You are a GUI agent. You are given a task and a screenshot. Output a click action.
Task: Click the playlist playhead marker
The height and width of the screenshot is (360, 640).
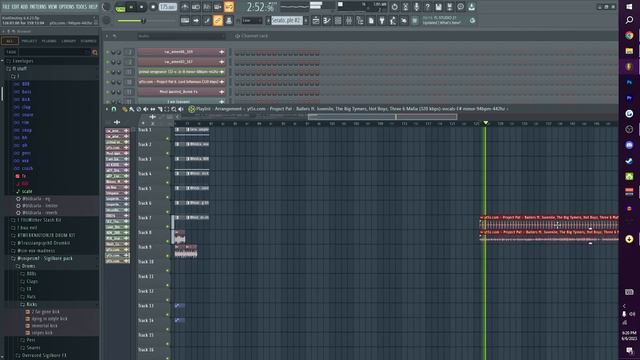point(485,122)
